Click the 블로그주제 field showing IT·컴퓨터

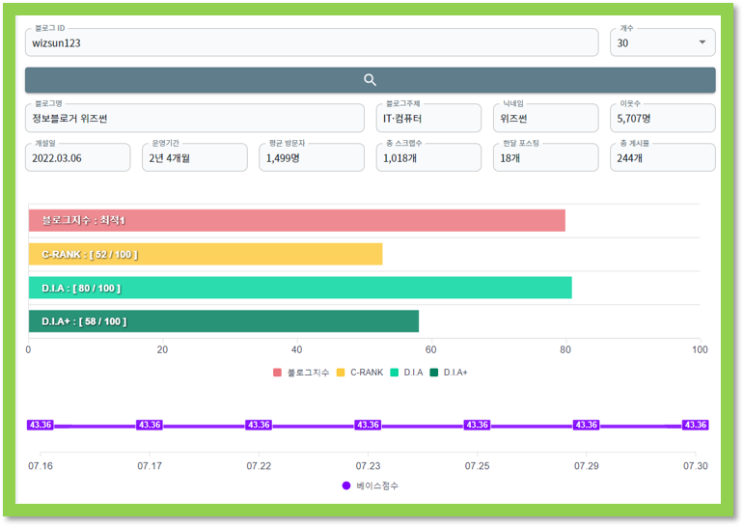(x=429, y=118)
